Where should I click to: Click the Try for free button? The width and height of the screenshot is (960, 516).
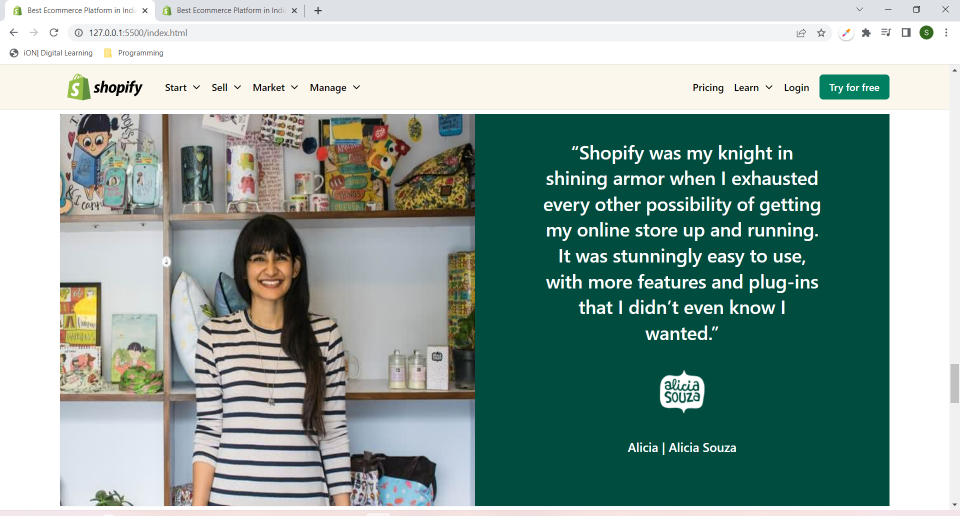(x=854, y=88)
